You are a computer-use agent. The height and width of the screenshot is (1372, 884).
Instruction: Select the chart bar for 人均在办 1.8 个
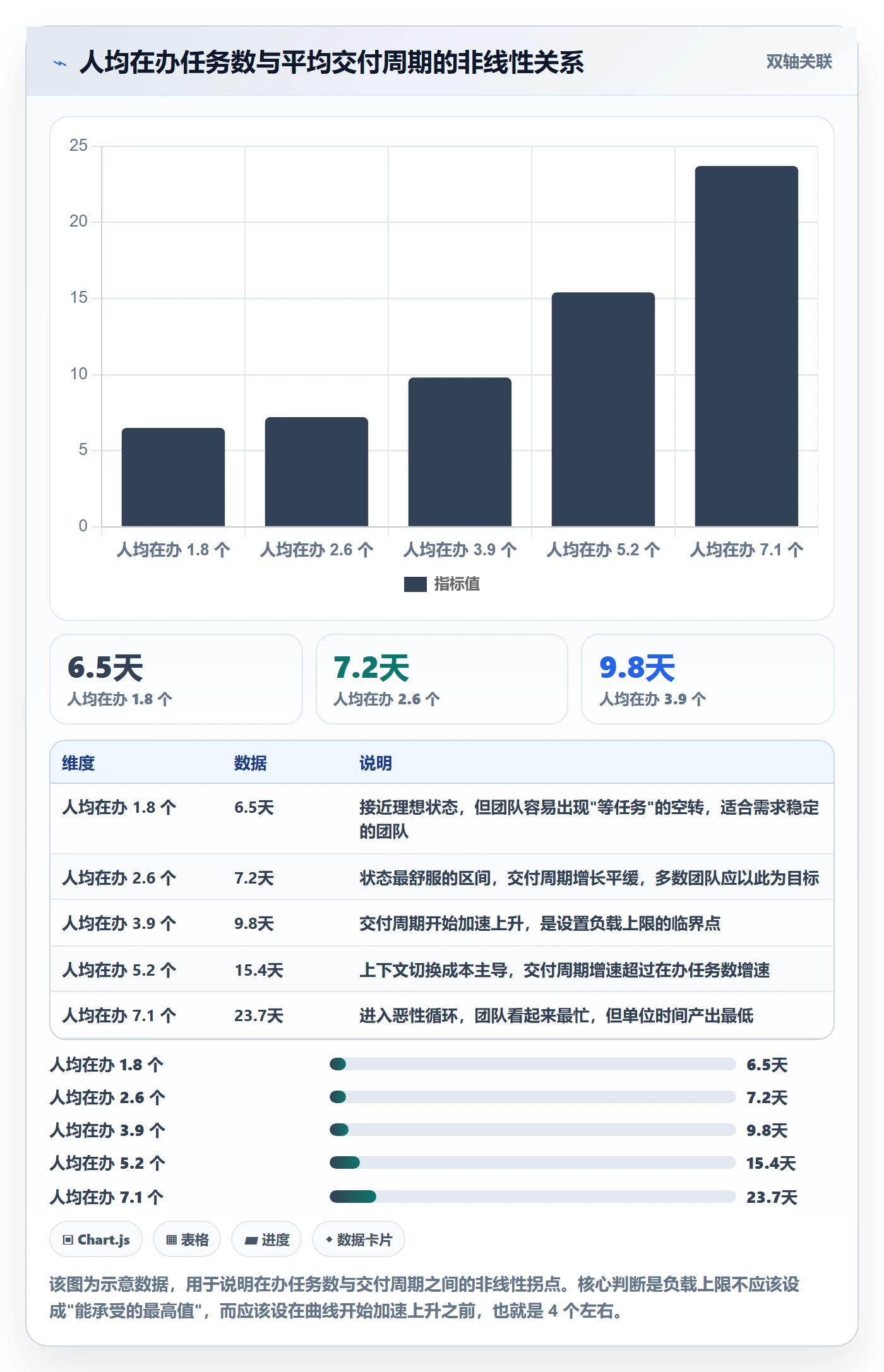(x=173, y=477)
